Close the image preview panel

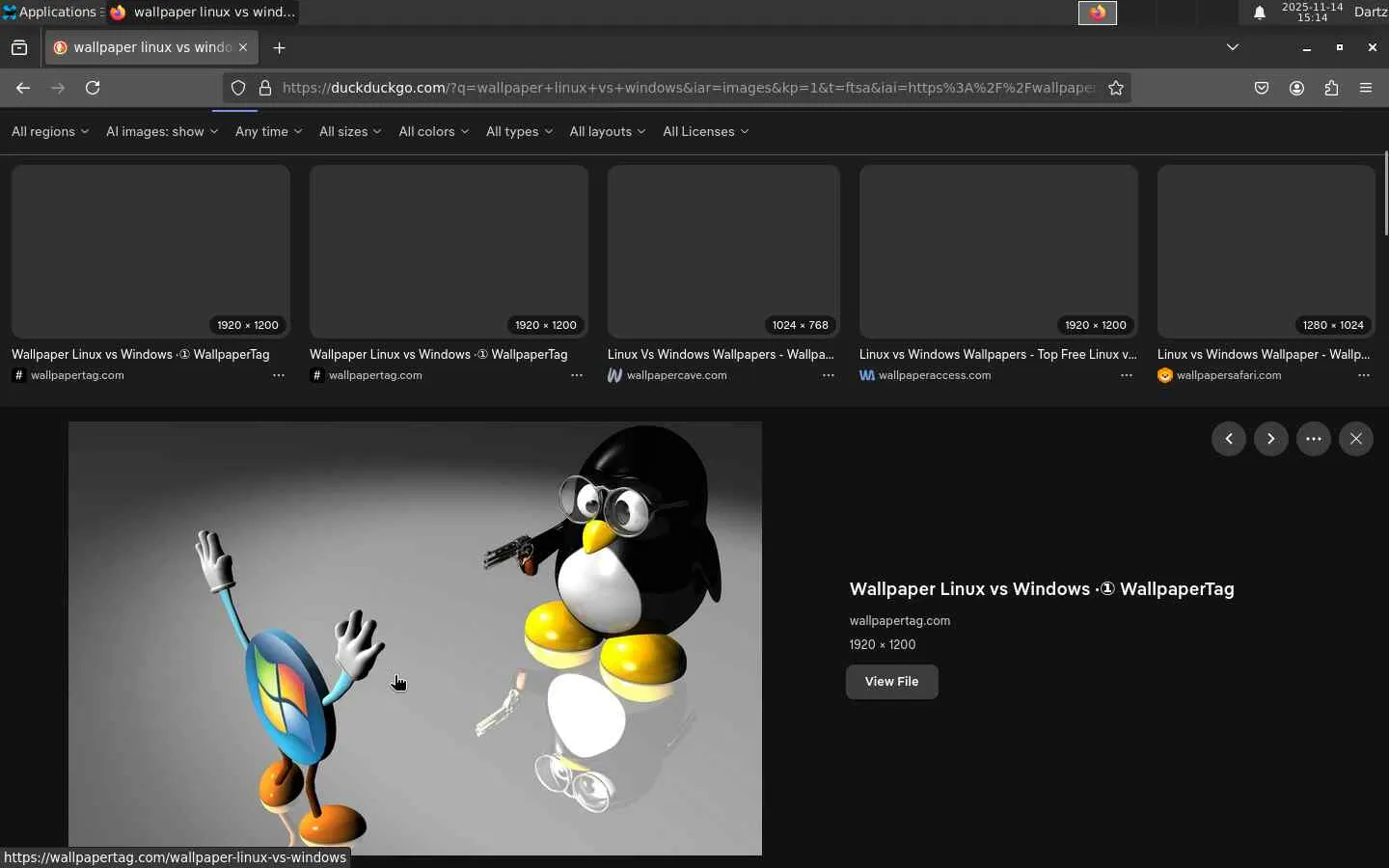point(1356,439)
